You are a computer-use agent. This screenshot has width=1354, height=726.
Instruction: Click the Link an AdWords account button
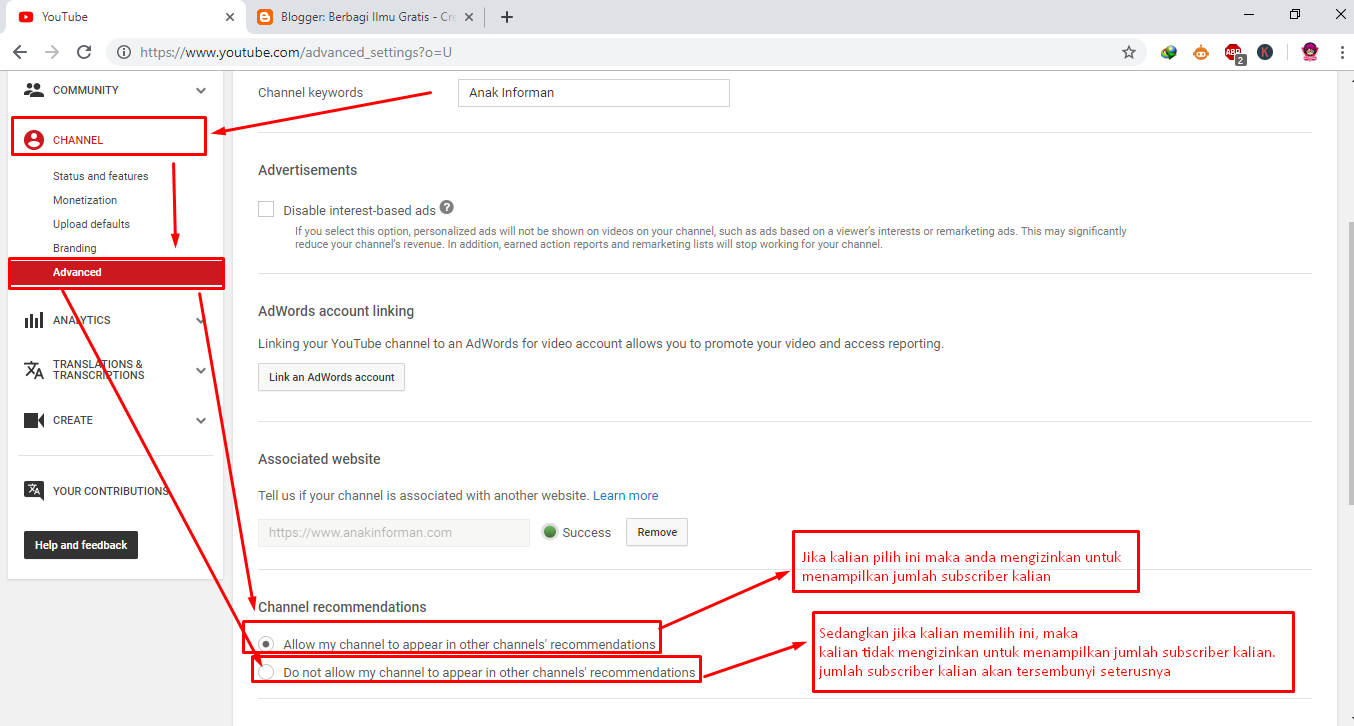click(331, 377)
